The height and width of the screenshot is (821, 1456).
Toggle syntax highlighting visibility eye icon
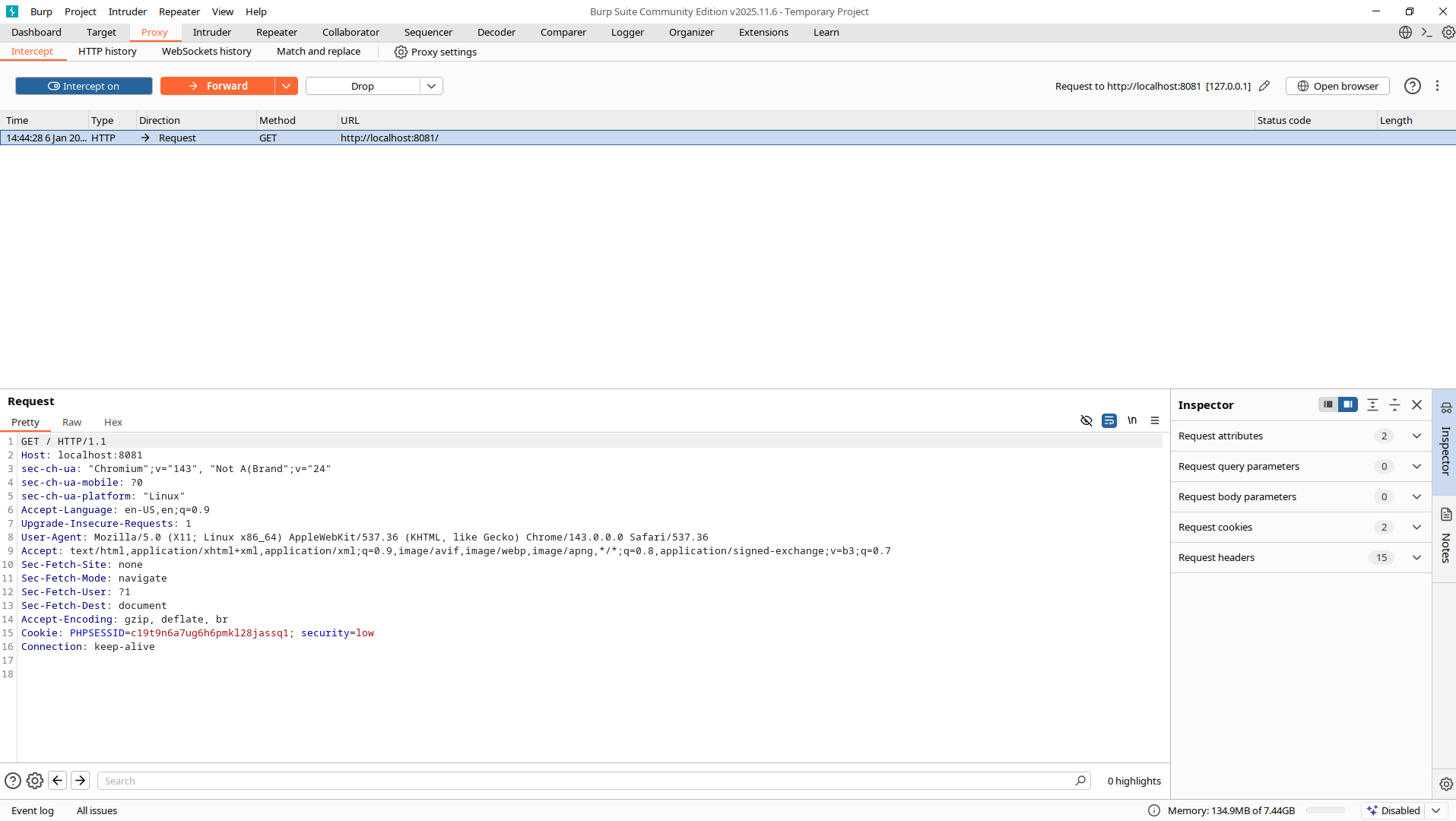click(x=1086, y=420)
